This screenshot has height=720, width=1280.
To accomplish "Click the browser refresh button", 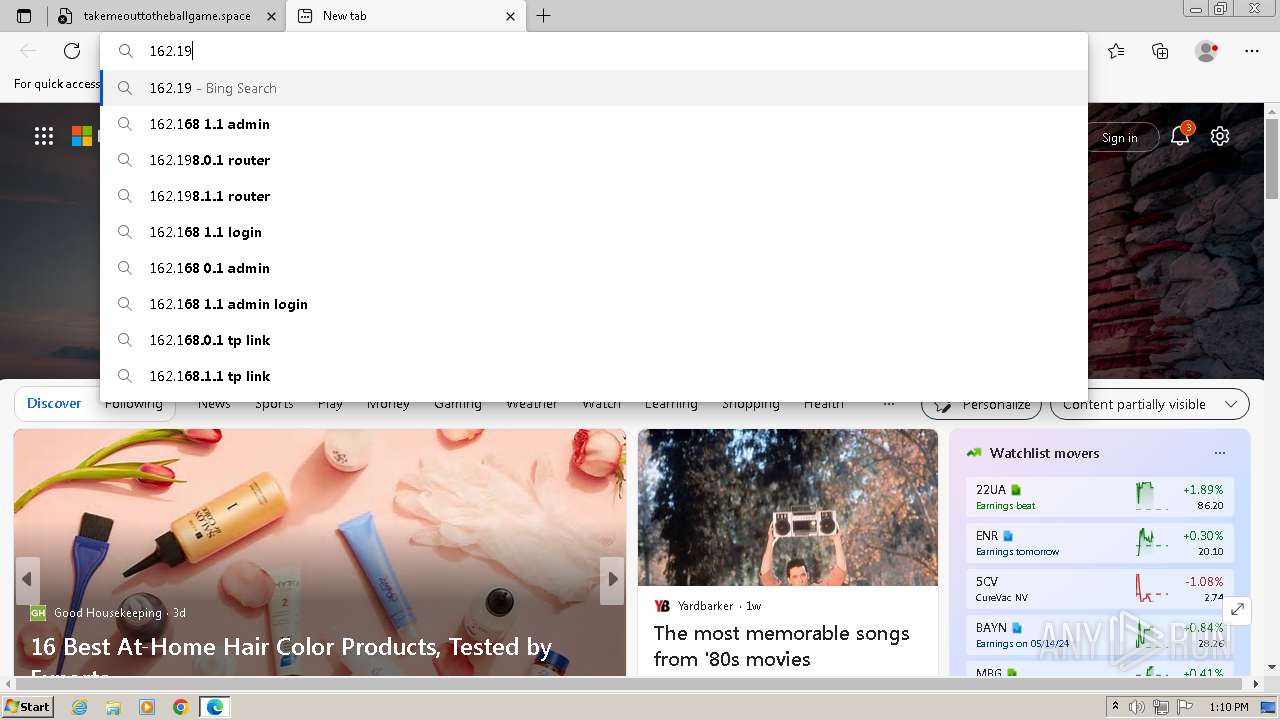I will click(72, 51).
